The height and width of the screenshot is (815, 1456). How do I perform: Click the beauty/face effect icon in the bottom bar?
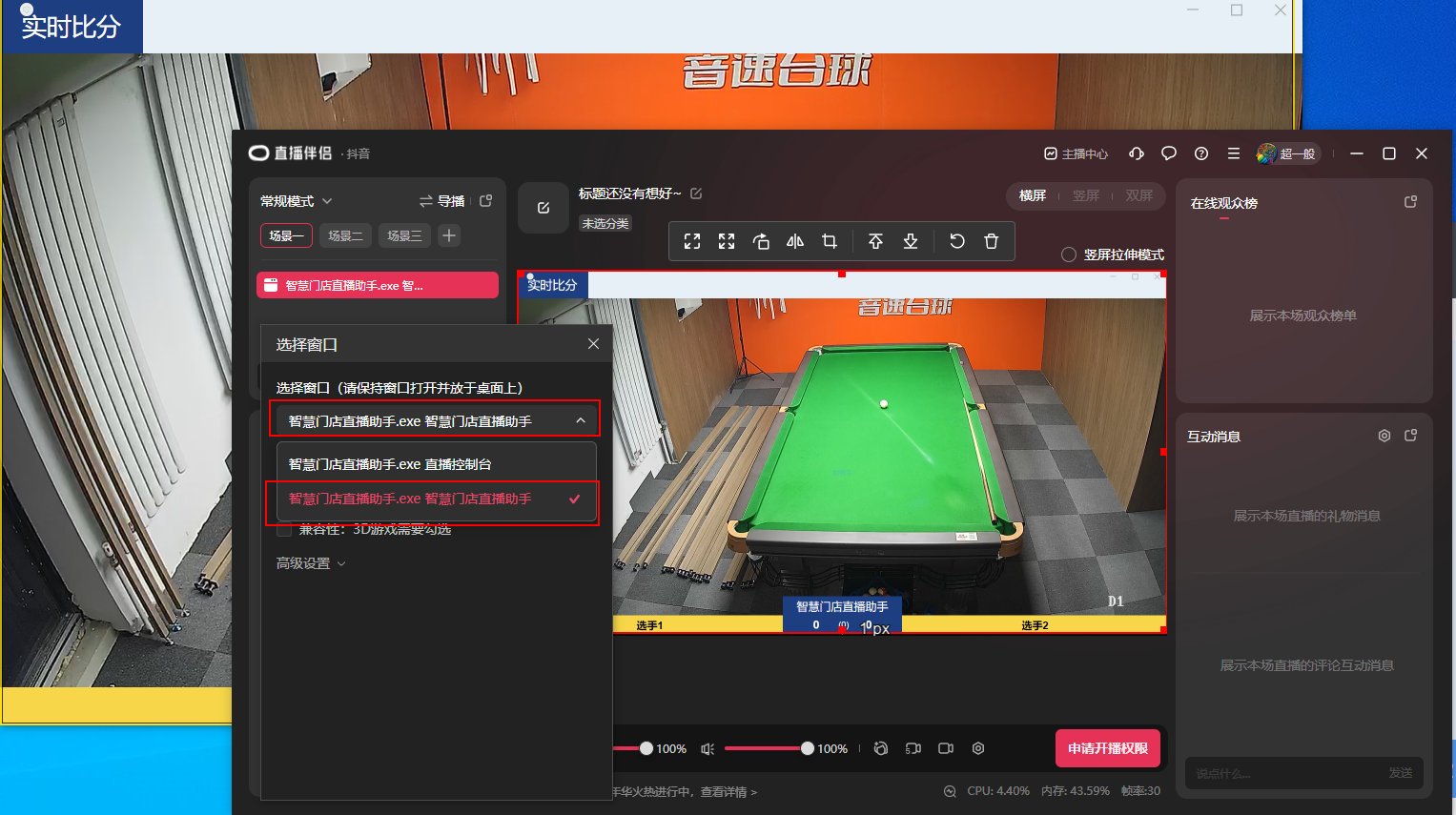881,749
